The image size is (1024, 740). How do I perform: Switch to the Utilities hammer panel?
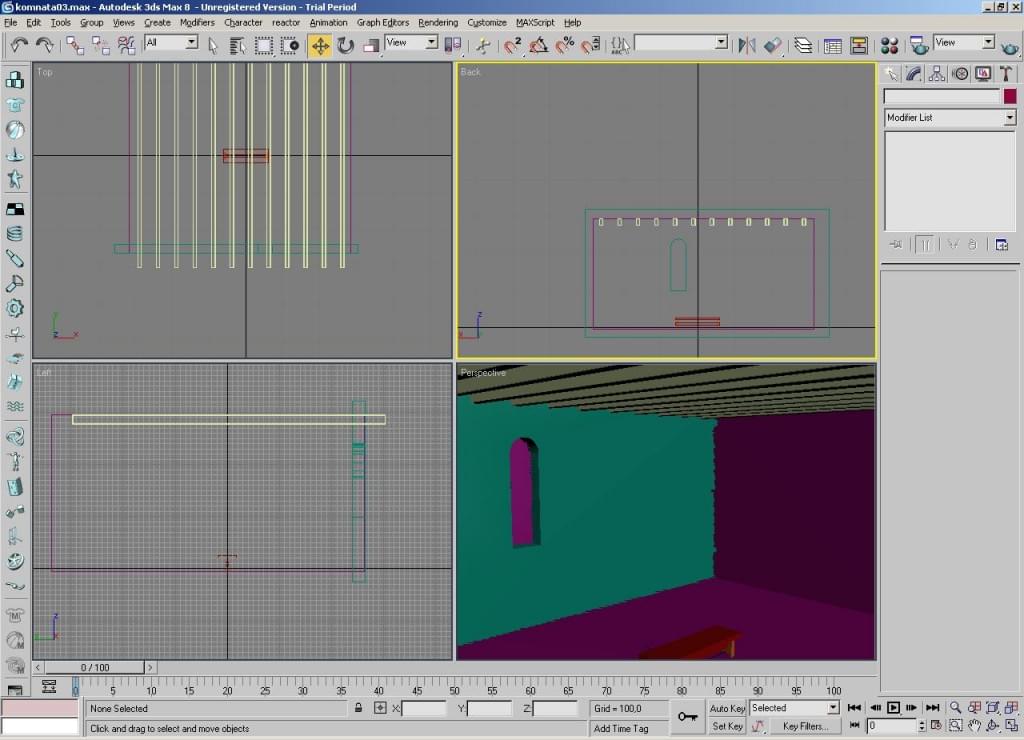(x=1007, y=73)
